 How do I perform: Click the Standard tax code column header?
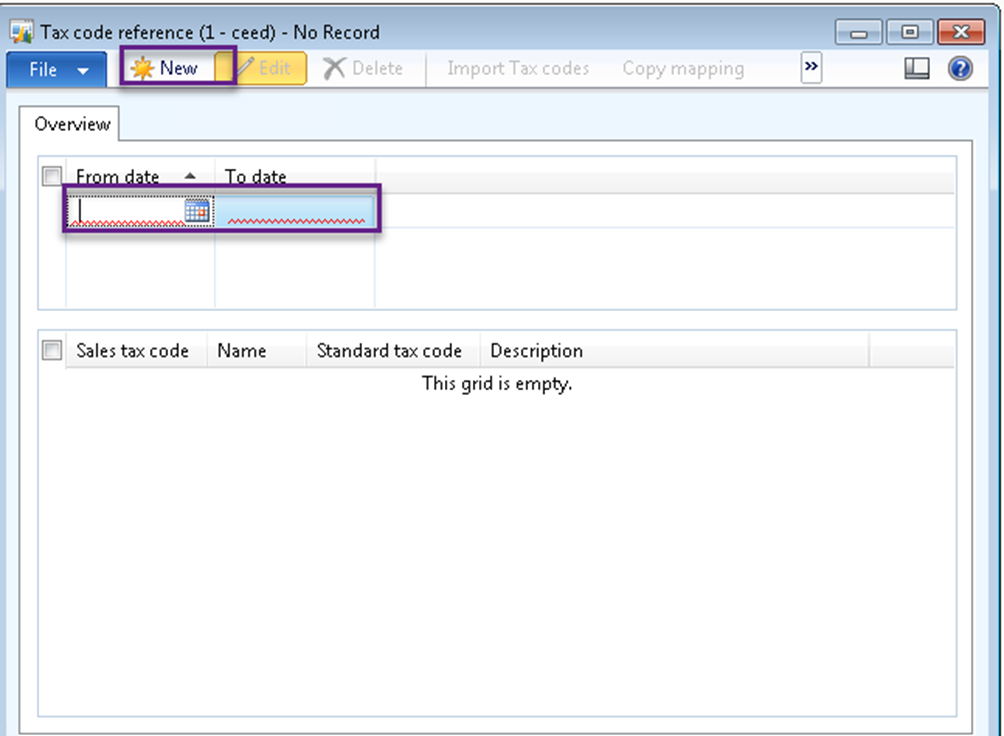[393, 350]
